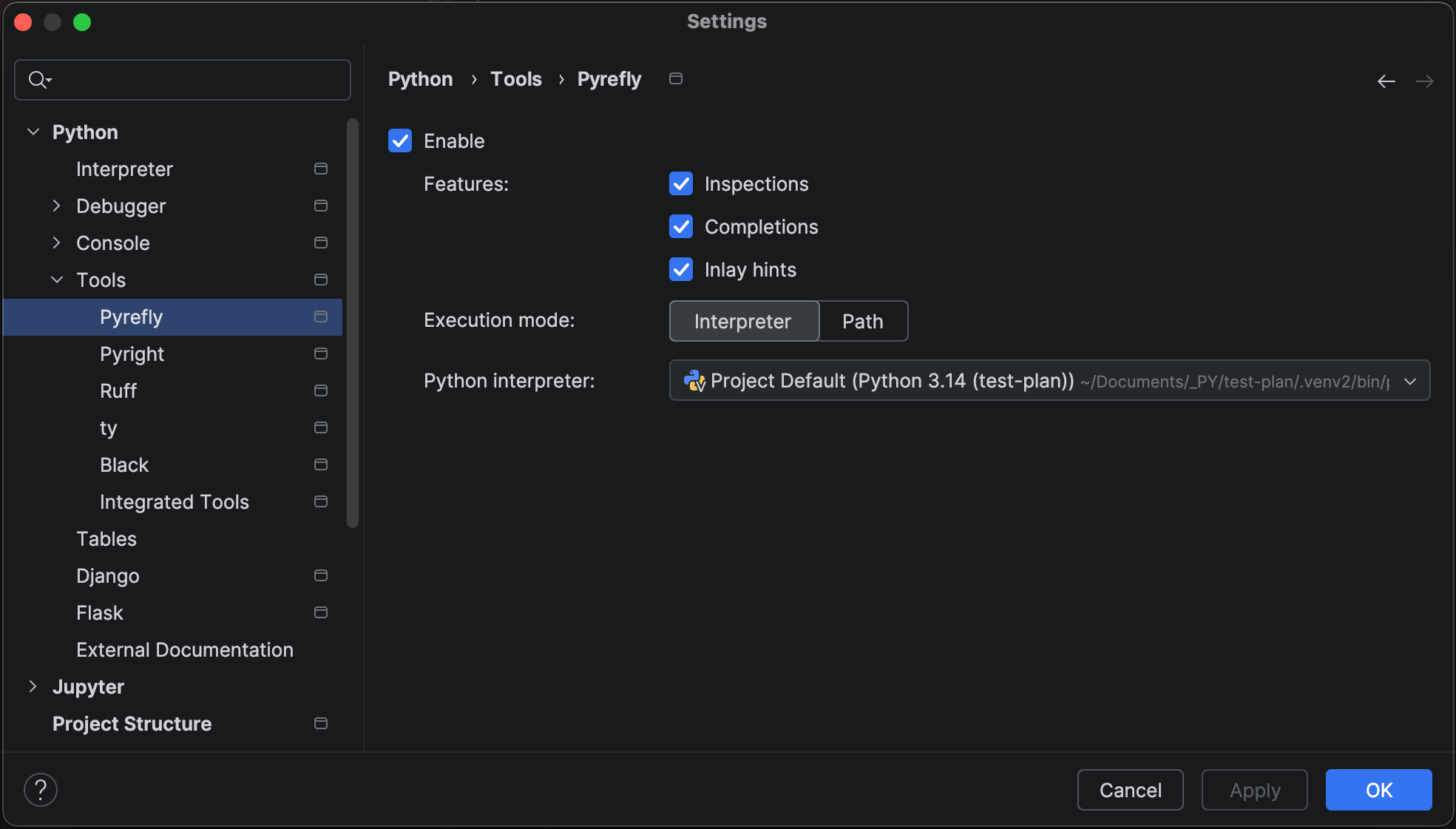This screenshot has height=829, width=1456.
Task: Click project-level icon next to Django item
Action: [320, 575]
